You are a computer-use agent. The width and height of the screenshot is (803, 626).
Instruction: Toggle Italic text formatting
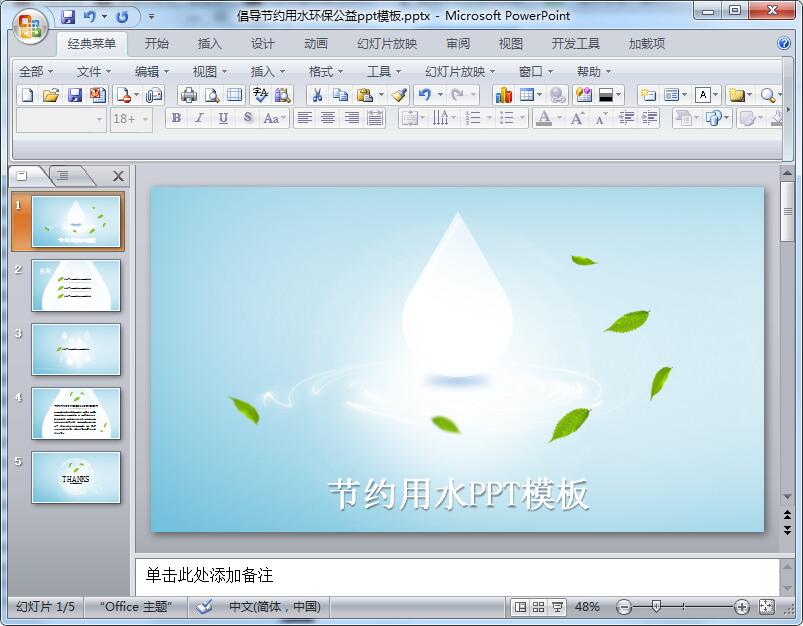199,118
